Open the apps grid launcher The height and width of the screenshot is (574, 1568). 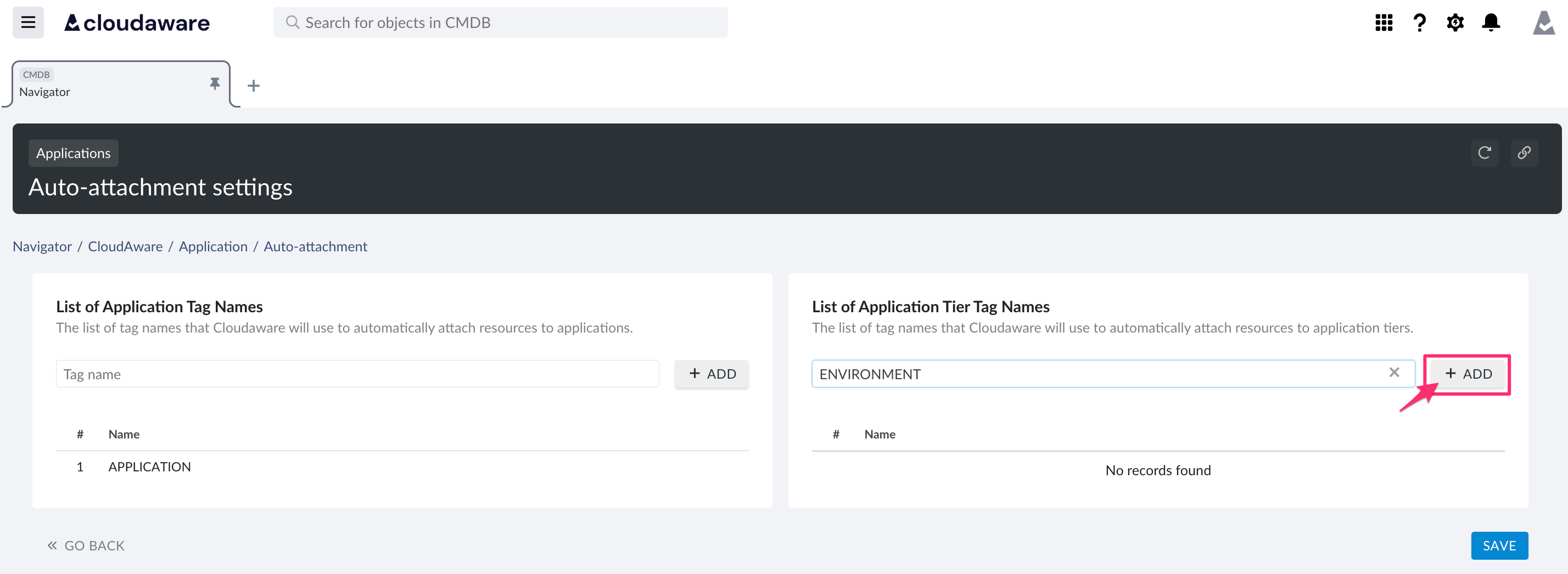pos(1384,22)
